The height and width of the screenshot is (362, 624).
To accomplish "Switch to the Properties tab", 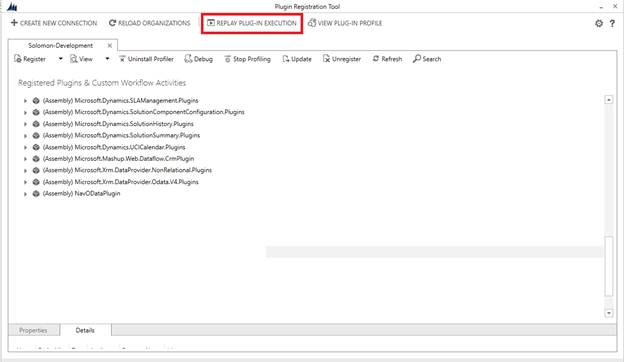I will tap(33, 330).
